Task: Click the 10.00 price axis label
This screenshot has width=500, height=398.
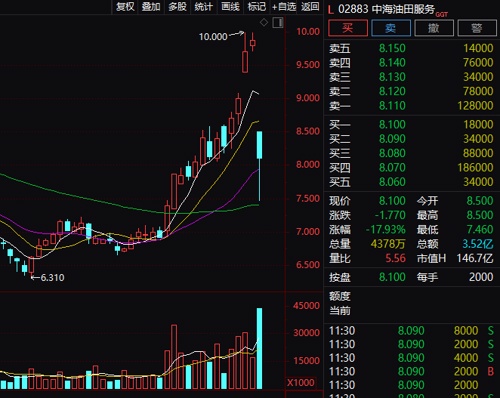Action: pos(308,32)
